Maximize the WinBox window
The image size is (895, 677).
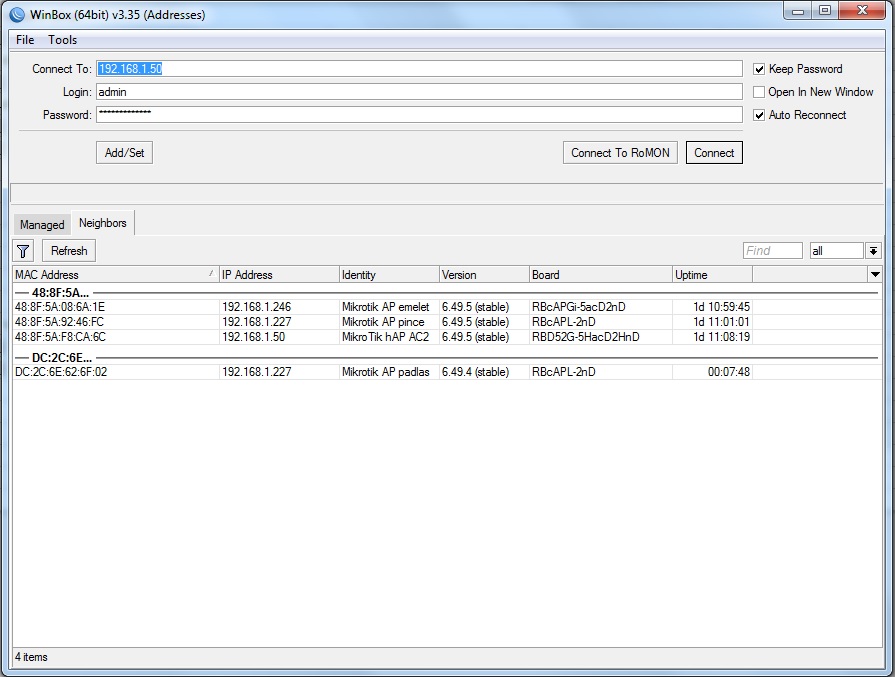(x=825, y=11)
